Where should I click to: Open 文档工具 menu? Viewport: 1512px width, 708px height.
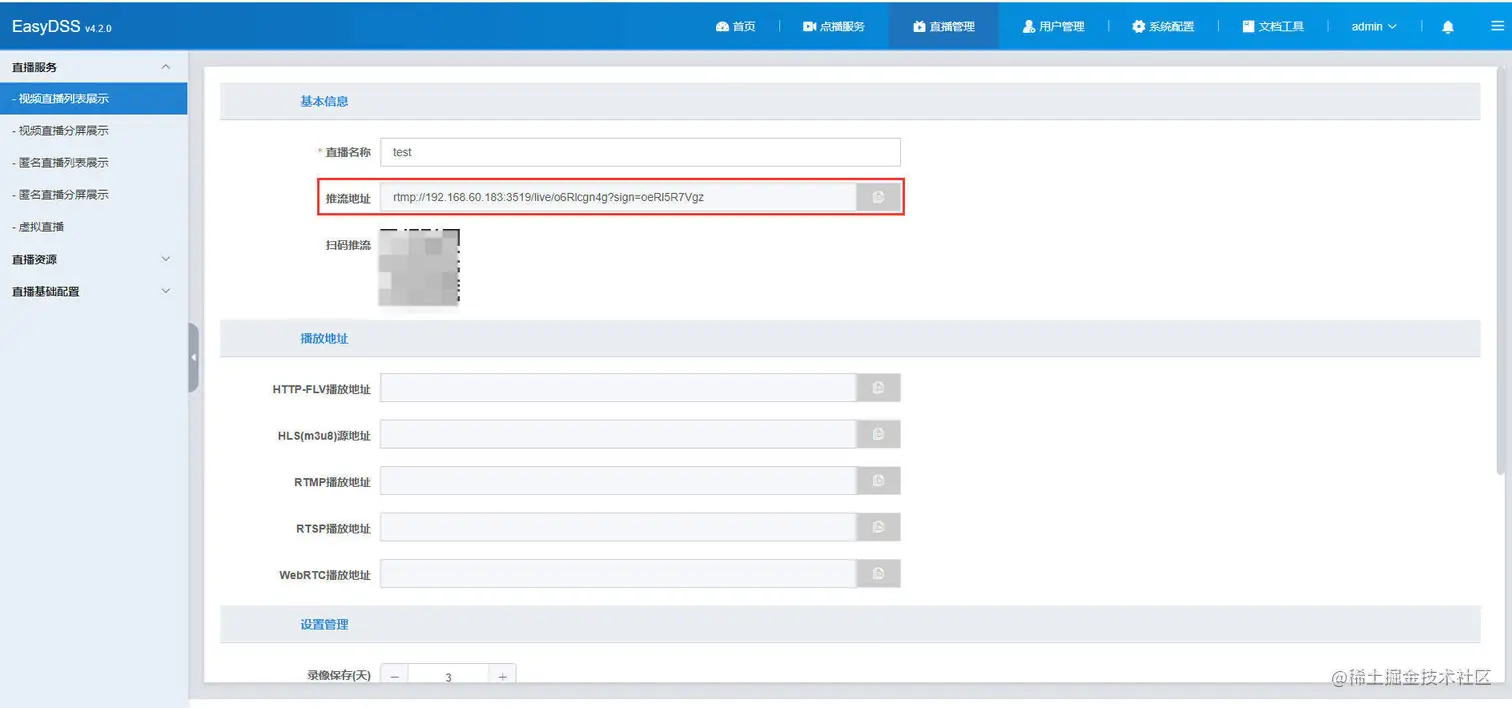pos(1273,27)
